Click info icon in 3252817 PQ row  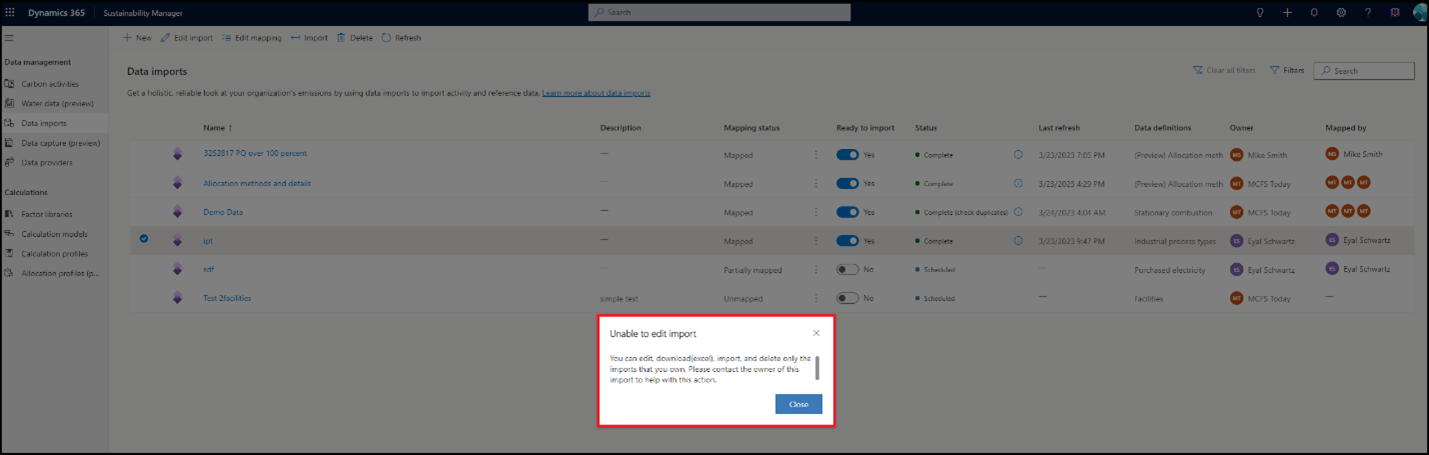[x=1018, y=155]
